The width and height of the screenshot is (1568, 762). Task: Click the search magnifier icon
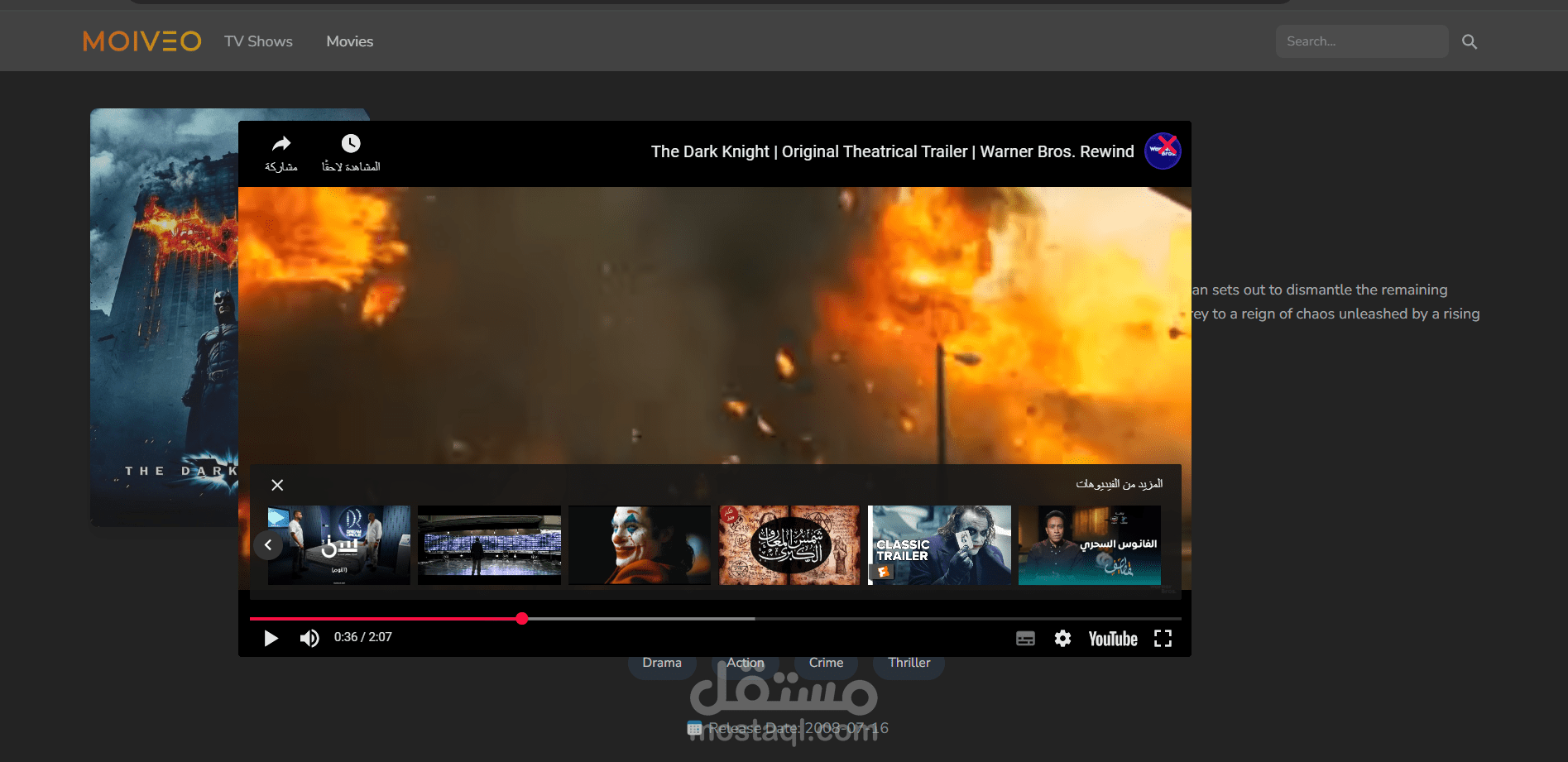1470,41
